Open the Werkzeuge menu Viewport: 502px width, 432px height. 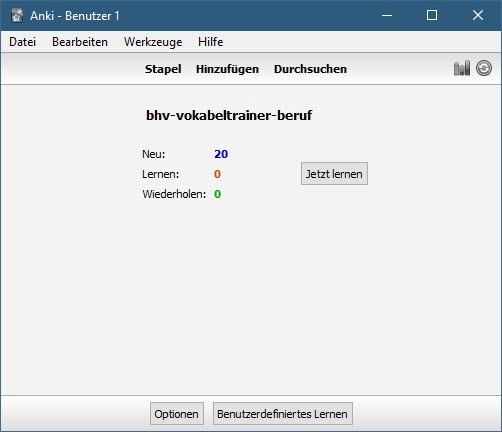[x=153, y=42]
